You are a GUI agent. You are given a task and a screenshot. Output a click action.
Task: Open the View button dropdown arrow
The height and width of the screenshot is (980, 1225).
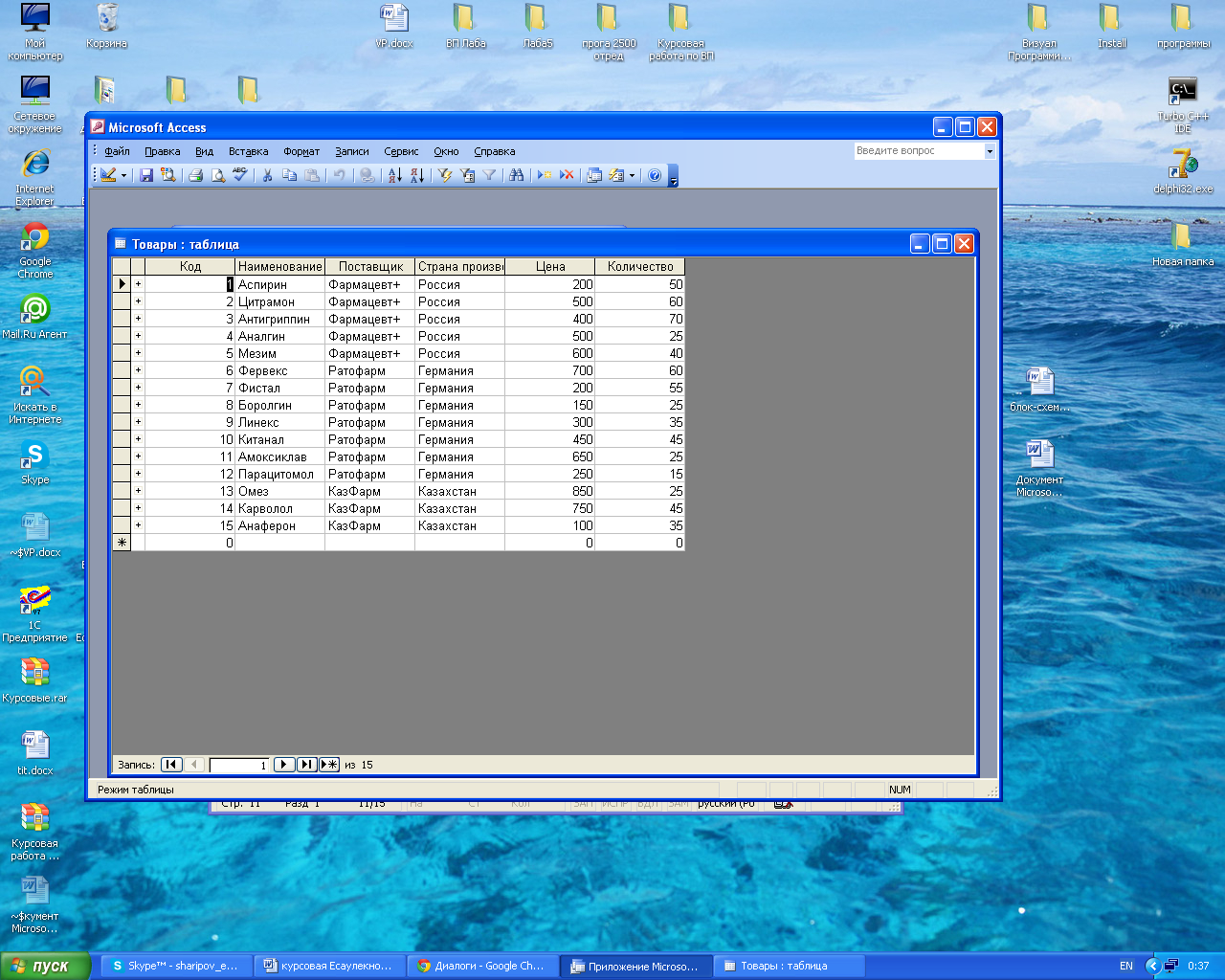123,175
